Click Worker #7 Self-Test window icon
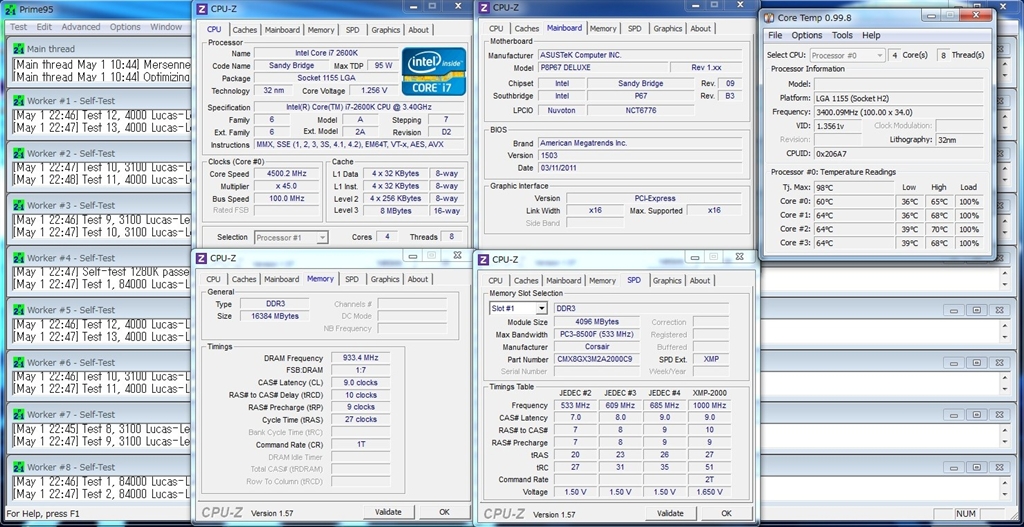The height and width of the screenshot is (527, 1024). tap(19, 414)
